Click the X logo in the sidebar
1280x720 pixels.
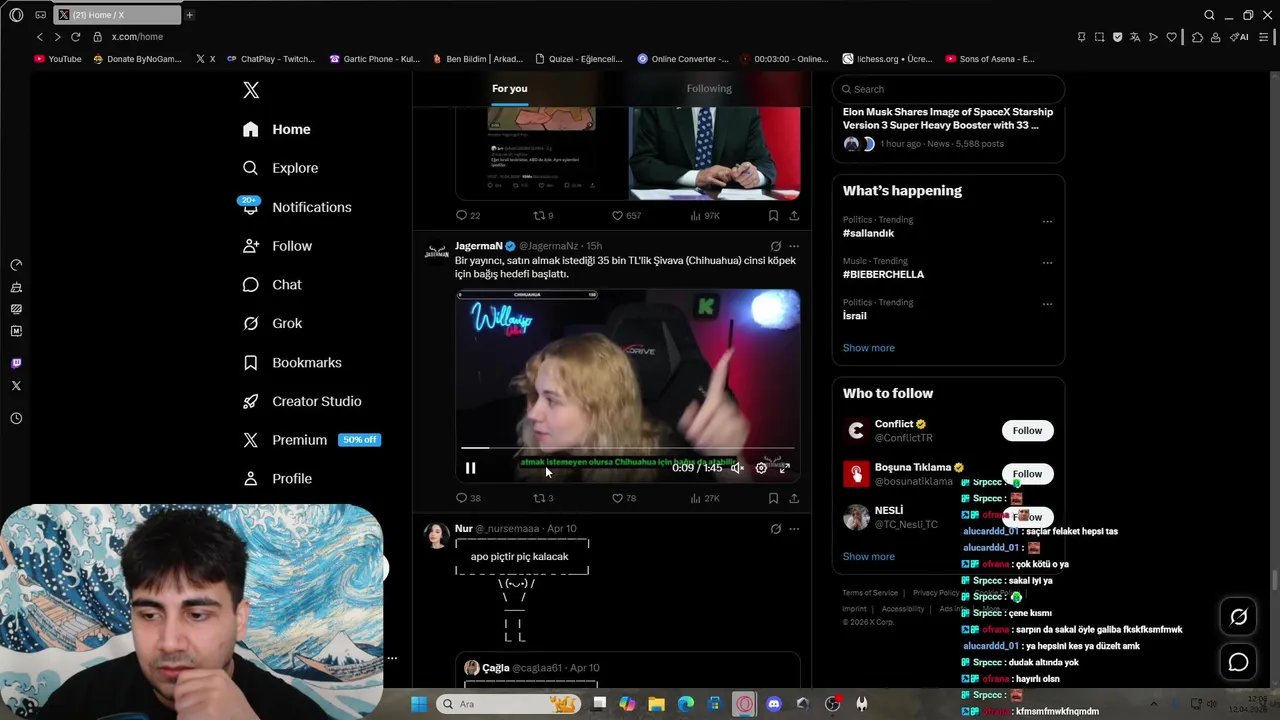pos(251,90)
